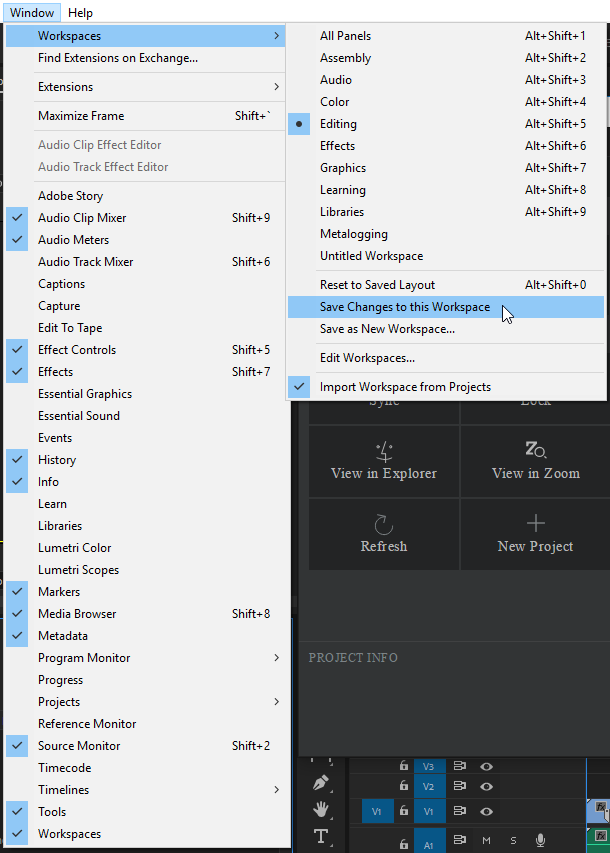This screenshot has height=853, width=610.
Task: Toggle track targeting for A1
Action: click(429, 841)
